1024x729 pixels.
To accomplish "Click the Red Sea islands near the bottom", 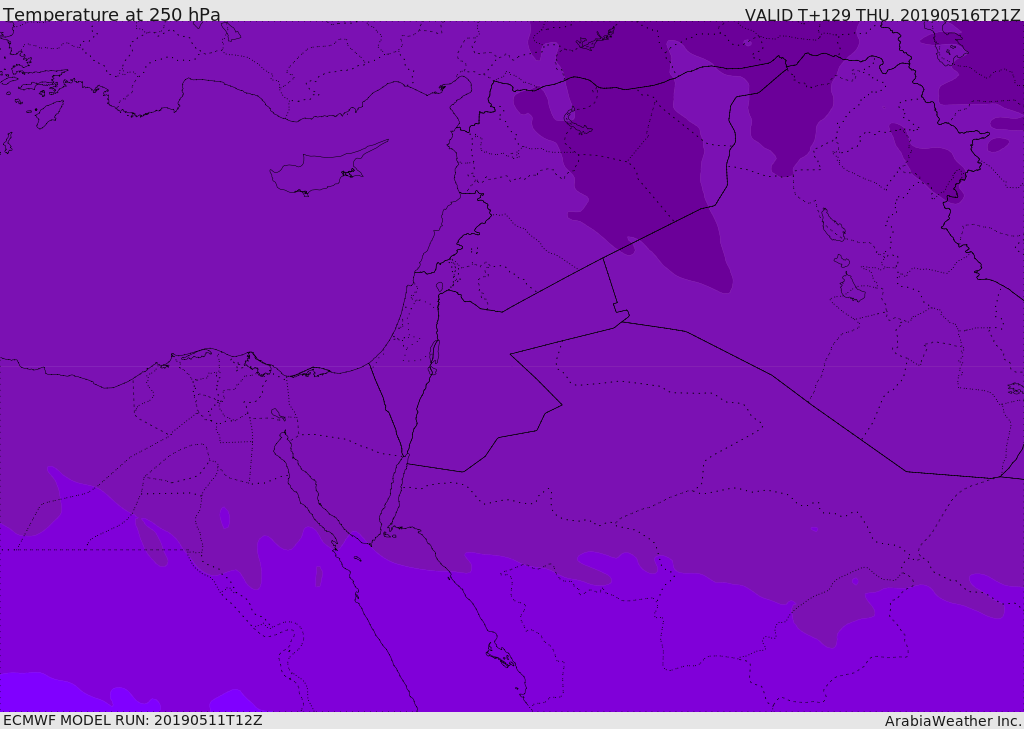I will click(500, 655).
